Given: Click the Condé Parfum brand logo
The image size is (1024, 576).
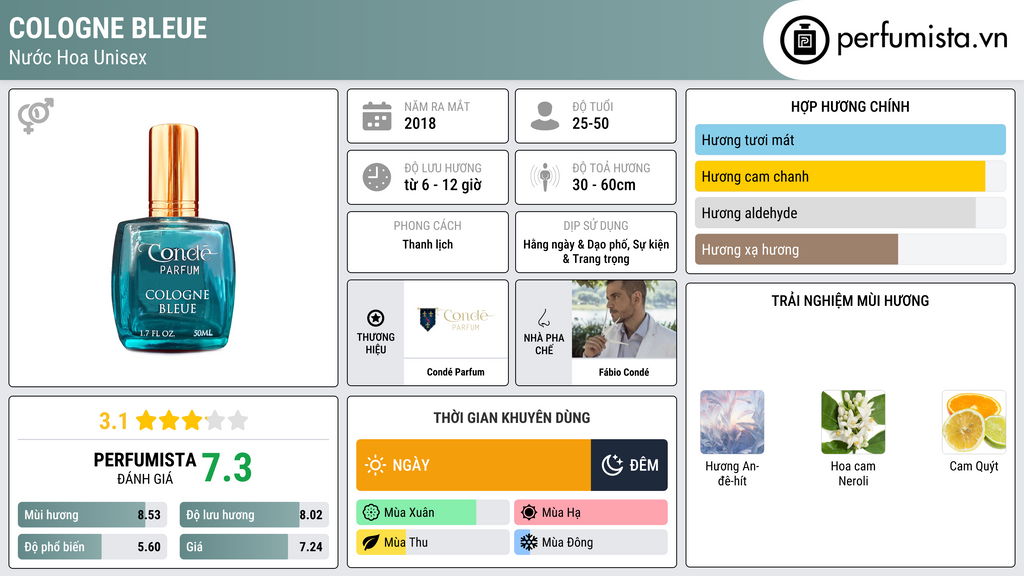Looking at the screenshot, I should pyautogui.click(x=455, y=319).
